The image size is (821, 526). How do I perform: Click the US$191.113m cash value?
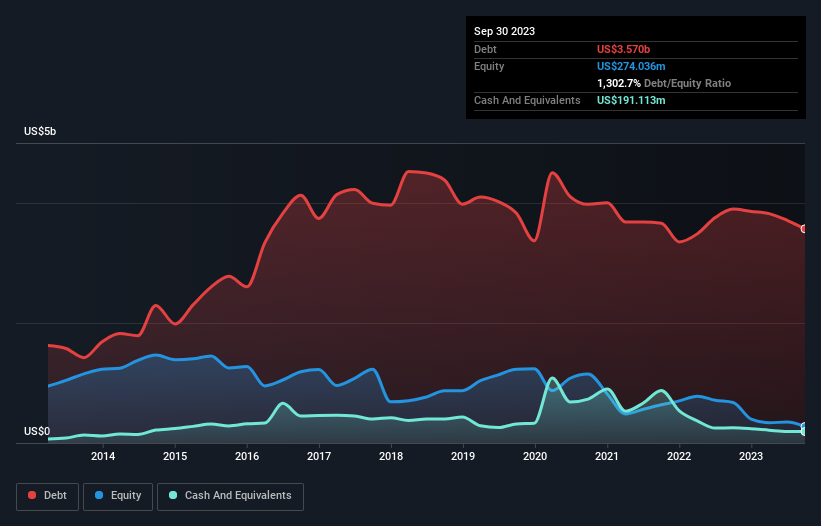click(x=631, y=100)
